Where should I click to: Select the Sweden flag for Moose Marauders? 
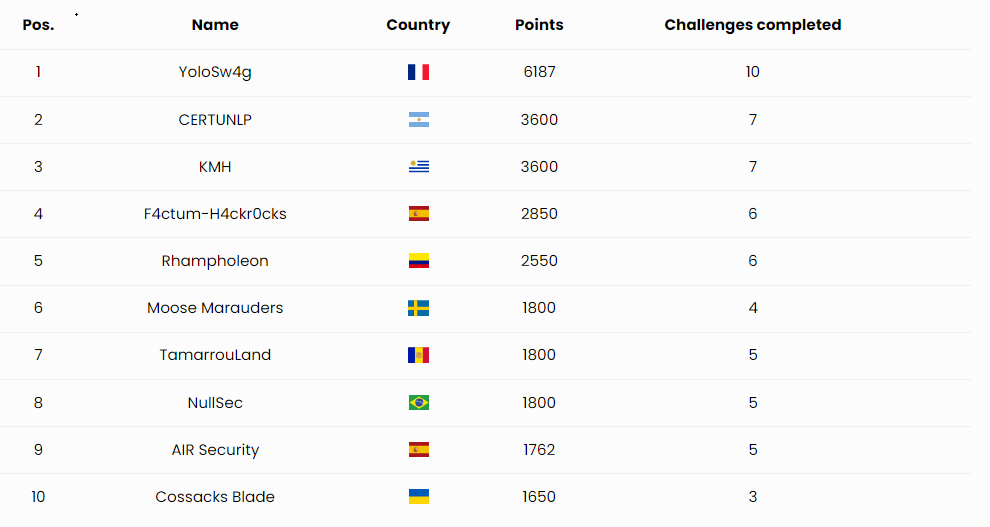click(x=418, y=308)
